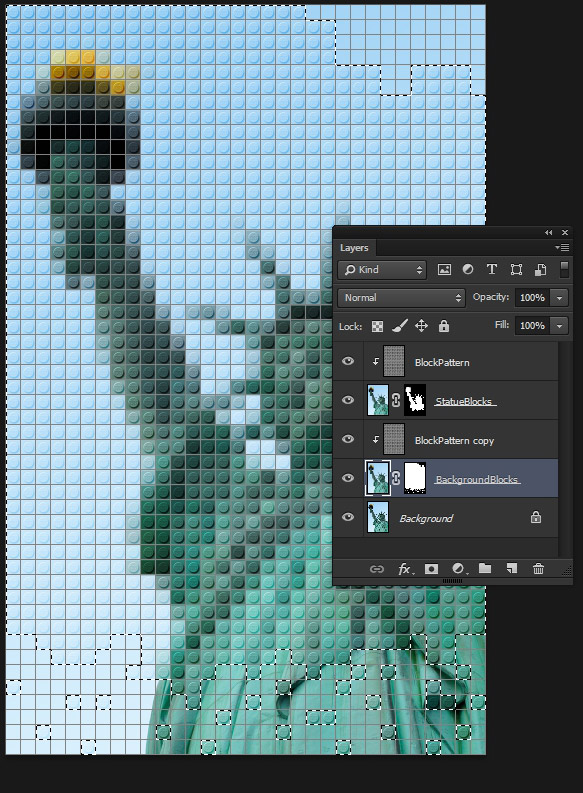
Task: Open the Opacity slider dropdown arrow
Action: 559,298
